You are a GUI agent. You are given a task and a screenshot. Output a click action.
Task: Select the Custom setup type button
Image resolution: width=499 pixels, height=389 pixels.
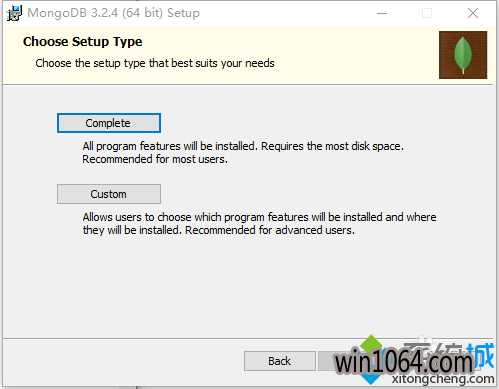109,194
